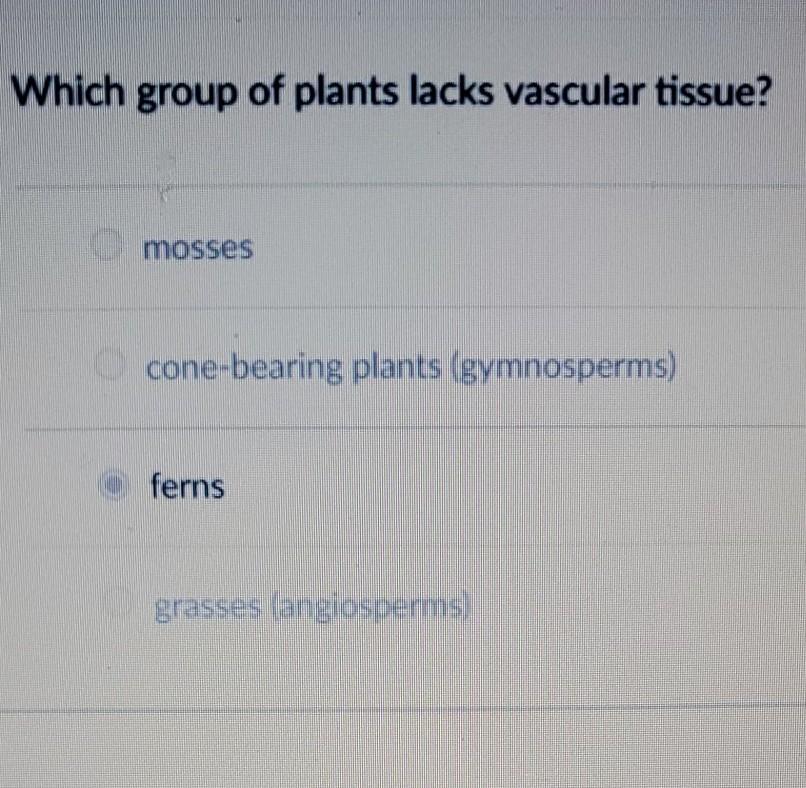Click the word gymnosperms in answer two
This screenshot has height=788, width=806.
pos(561,367)
